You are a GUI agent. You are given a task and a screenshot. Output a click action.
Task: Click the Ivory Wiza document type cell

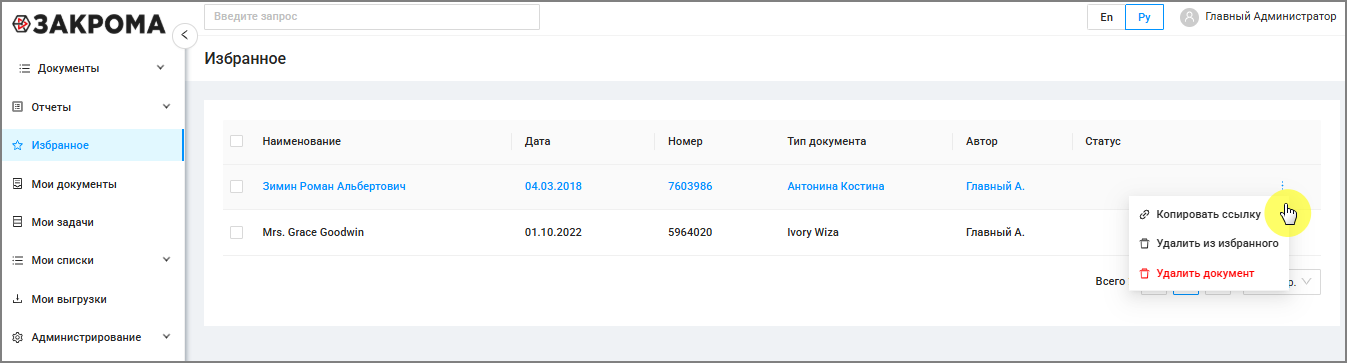812,232
